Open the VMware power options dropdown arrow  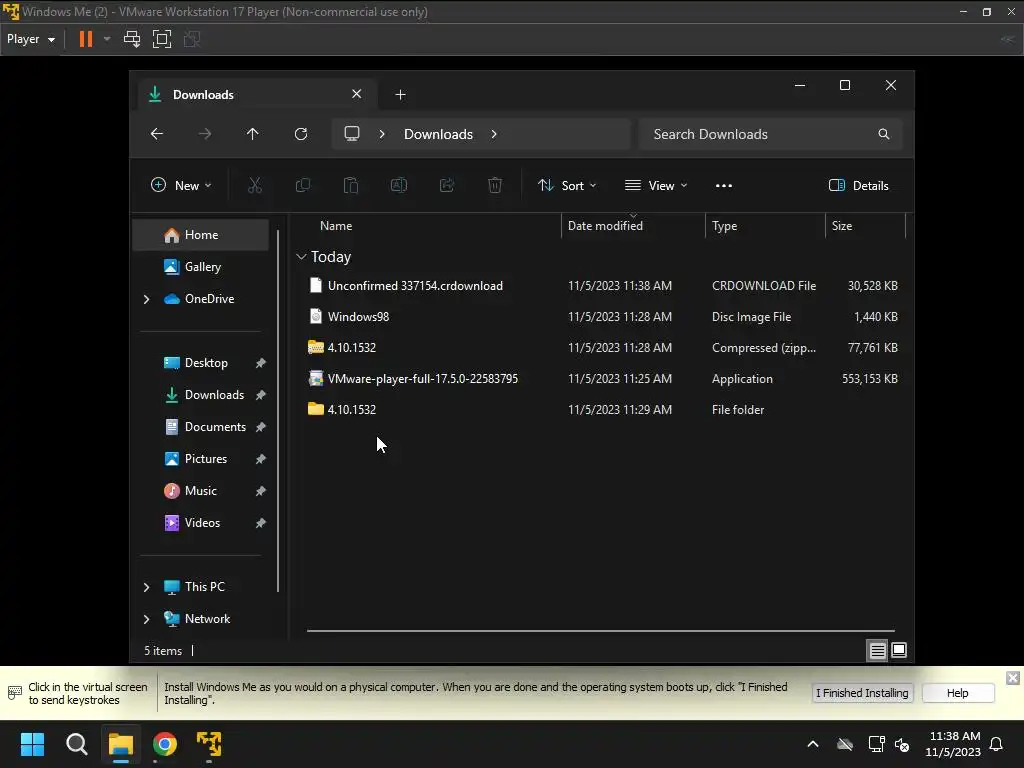tap(107, 39)
